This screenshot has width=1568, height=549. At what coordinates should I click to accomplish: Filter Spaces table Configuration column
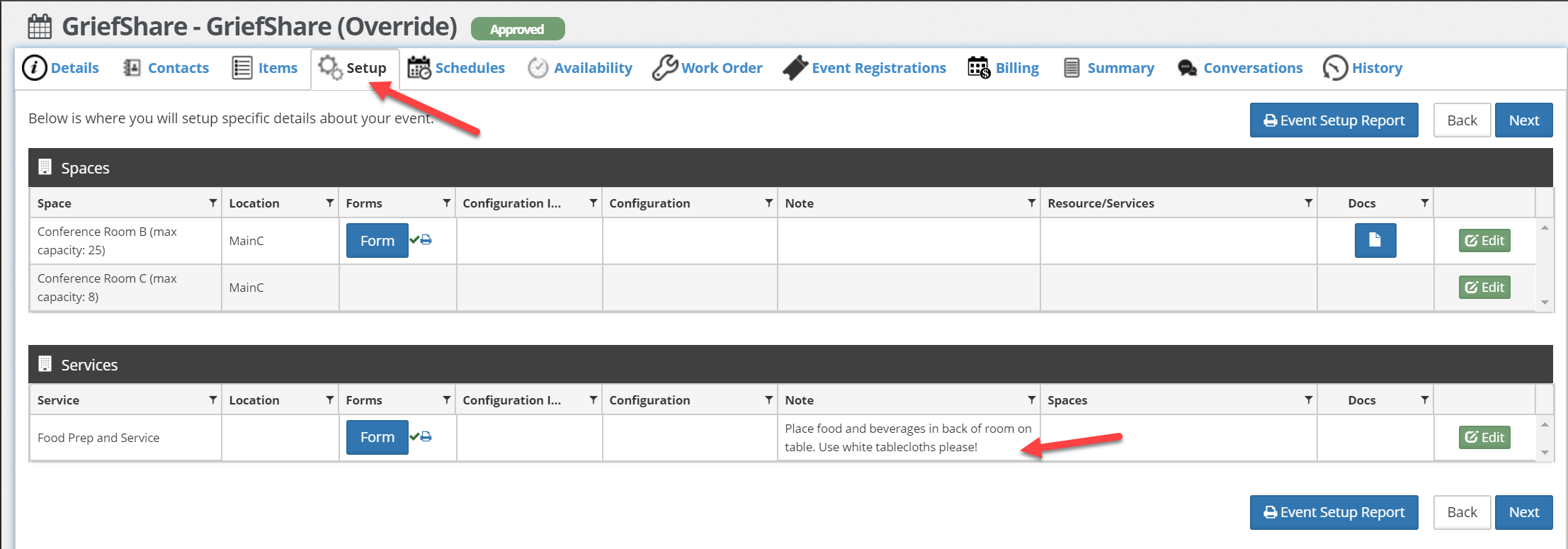(x=768, y=203)
